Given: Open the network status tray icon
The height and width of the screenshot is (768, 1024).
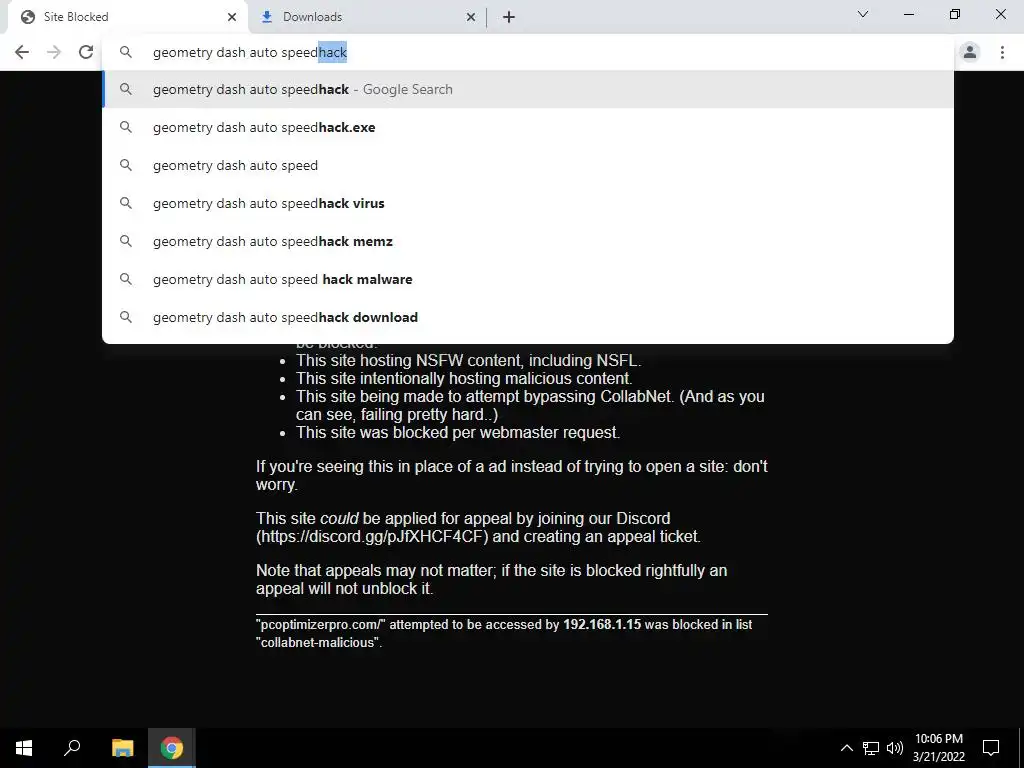Looking at the screenshot, I should tap(871, 748).
